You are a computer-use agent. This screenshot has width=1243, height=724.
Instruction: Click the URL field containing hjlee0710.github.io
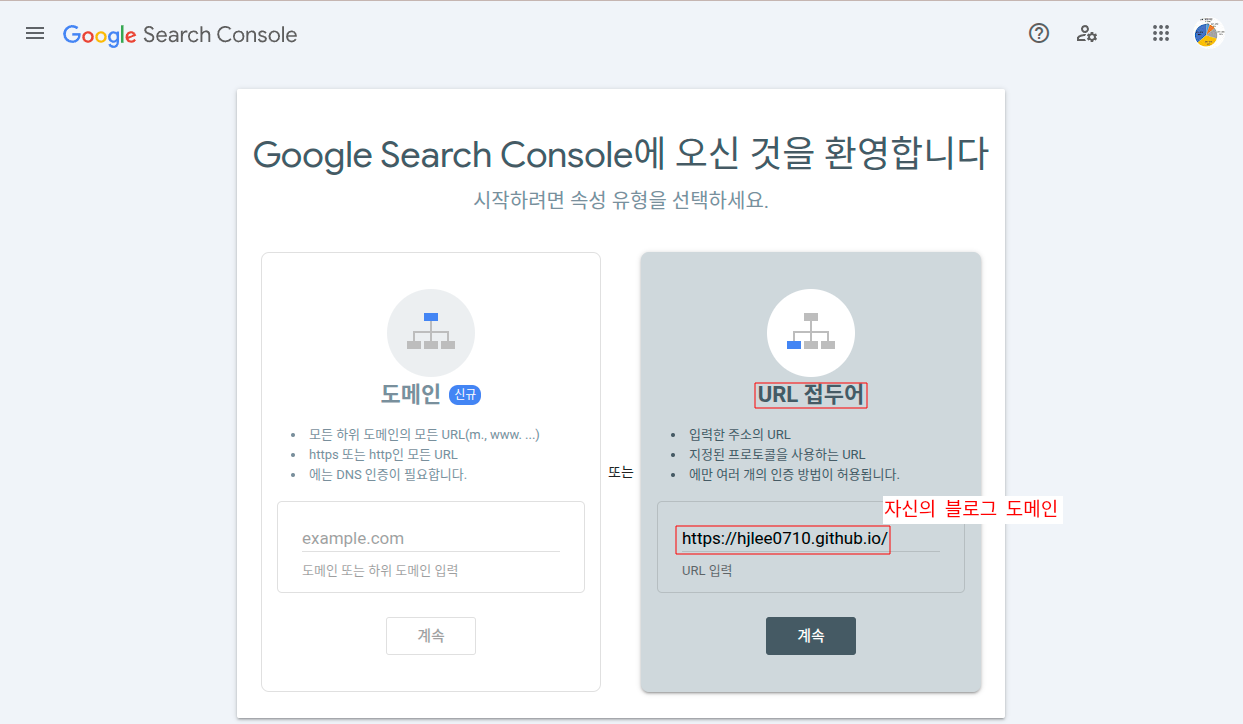pyautogui.click(x=783, y=539)
